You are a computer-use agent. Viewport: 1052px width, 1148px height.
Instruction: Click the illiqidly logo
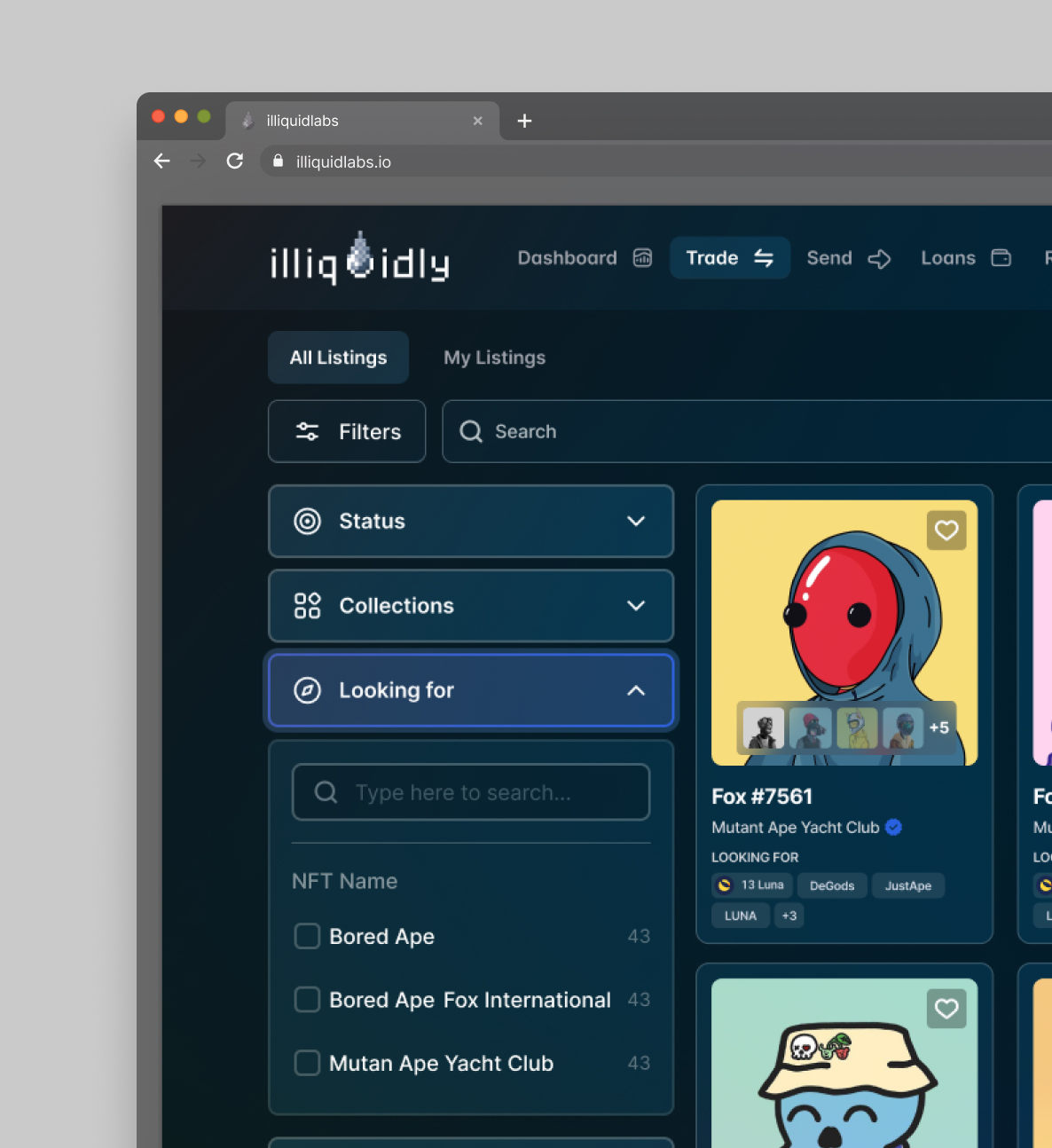tap(359, 258)
